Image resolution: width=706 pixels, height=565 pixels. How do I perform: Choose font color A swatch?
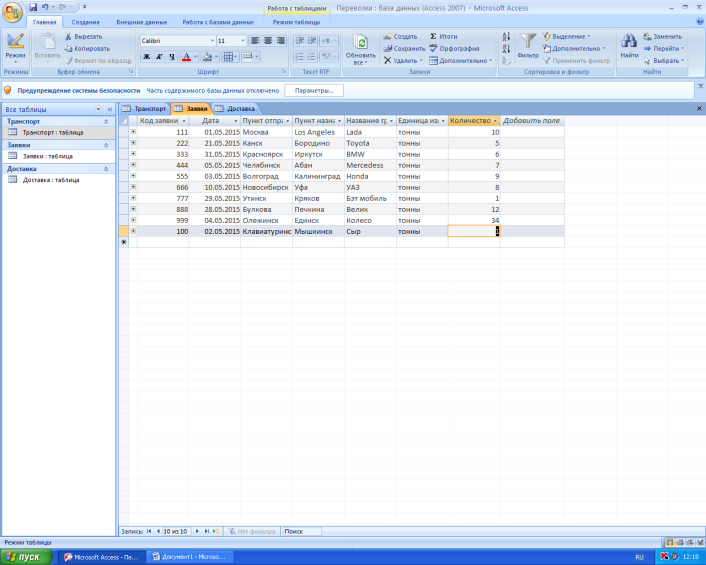point(186,57)
